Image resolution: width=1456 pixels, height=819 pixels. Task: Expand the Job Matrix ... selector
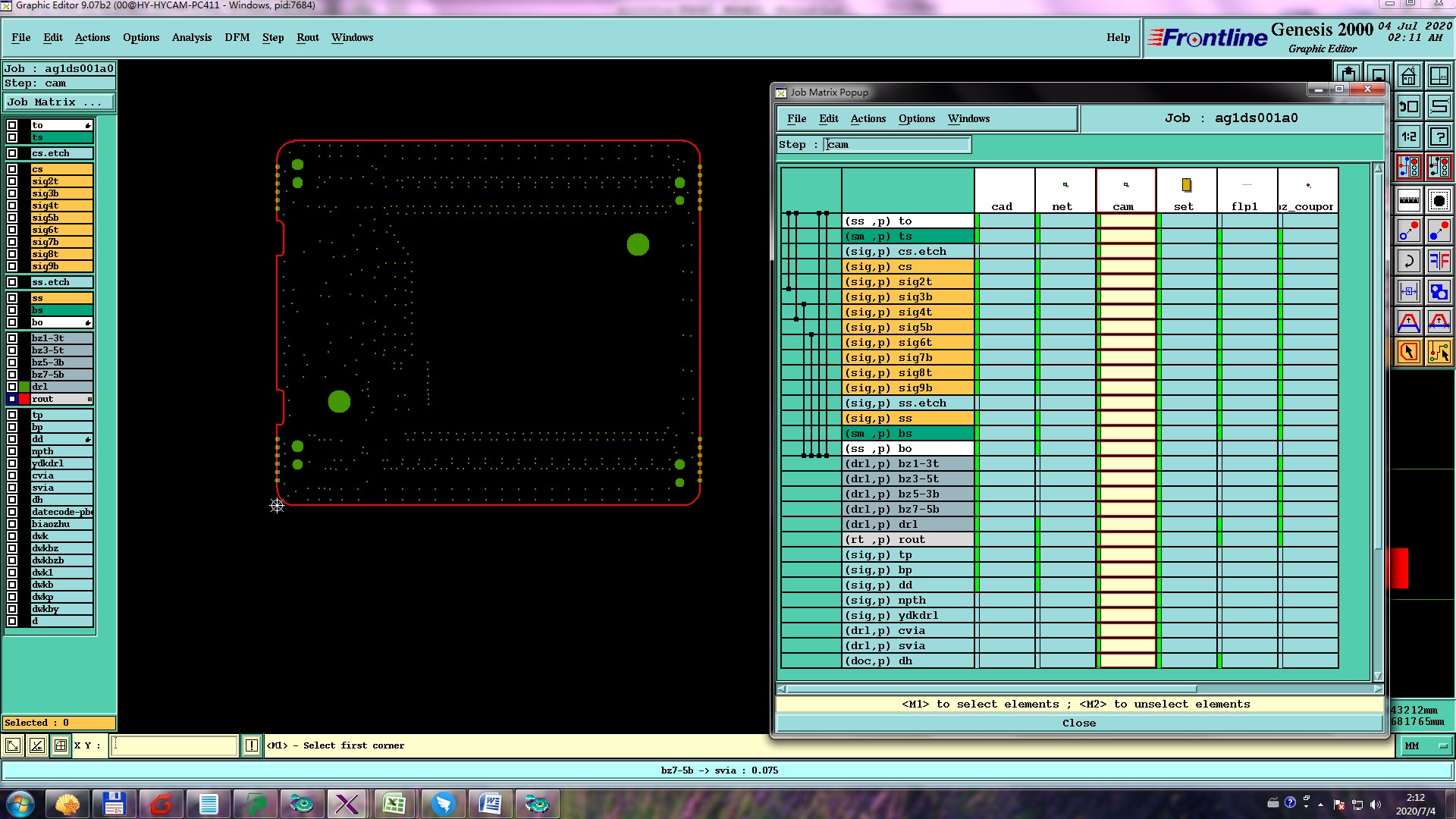[x=58, y=102]
